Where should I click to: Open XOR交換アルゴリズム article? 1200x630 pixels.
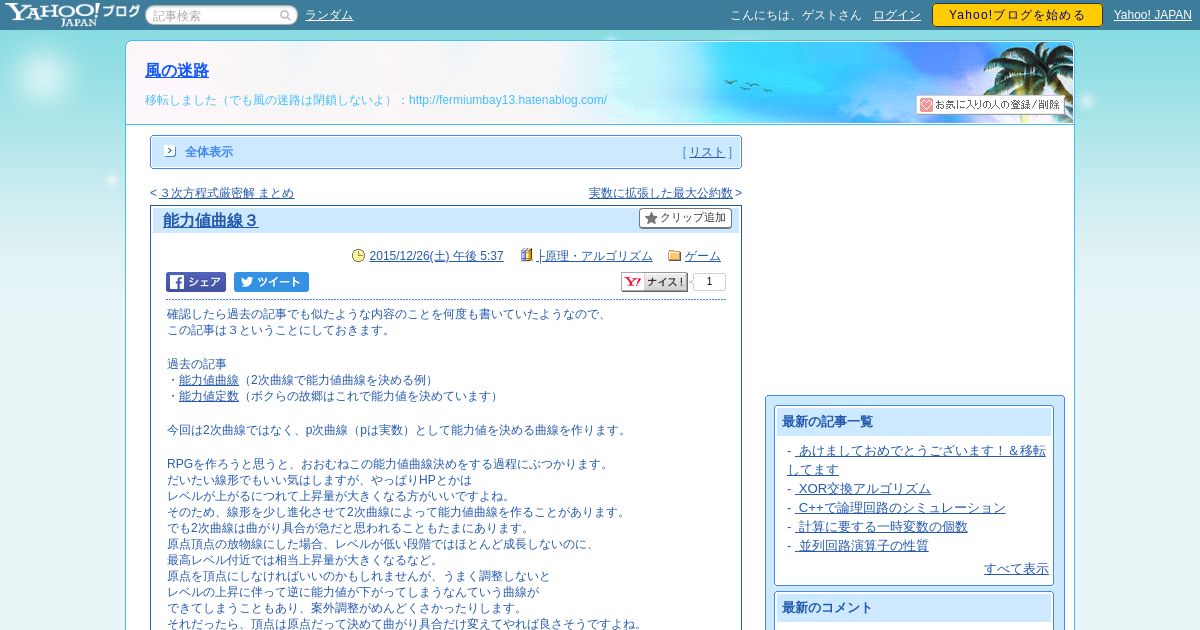pyautogui.click(x=863, y=489)
